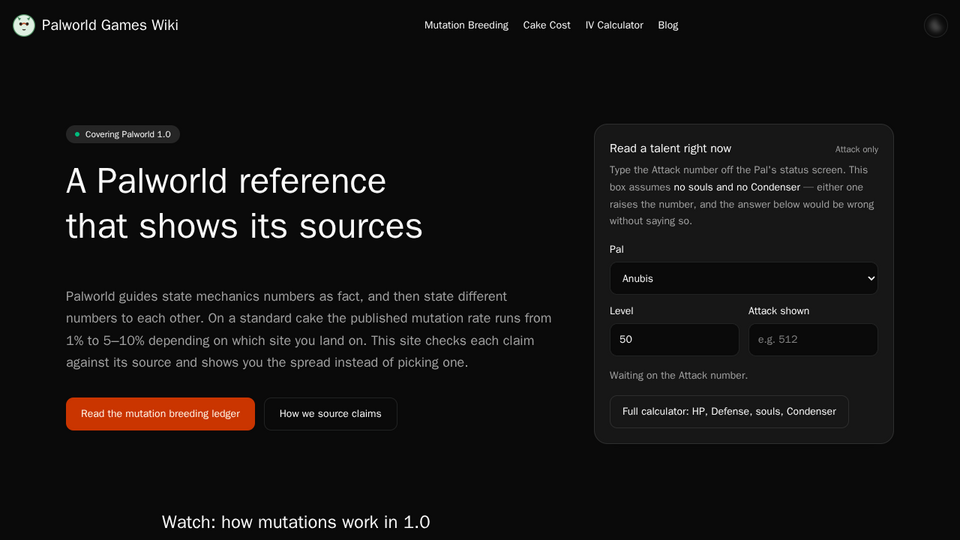960x540 pixels.
Task: Expand the Pal dropdown showing Anubis
Action: [744, 279]
